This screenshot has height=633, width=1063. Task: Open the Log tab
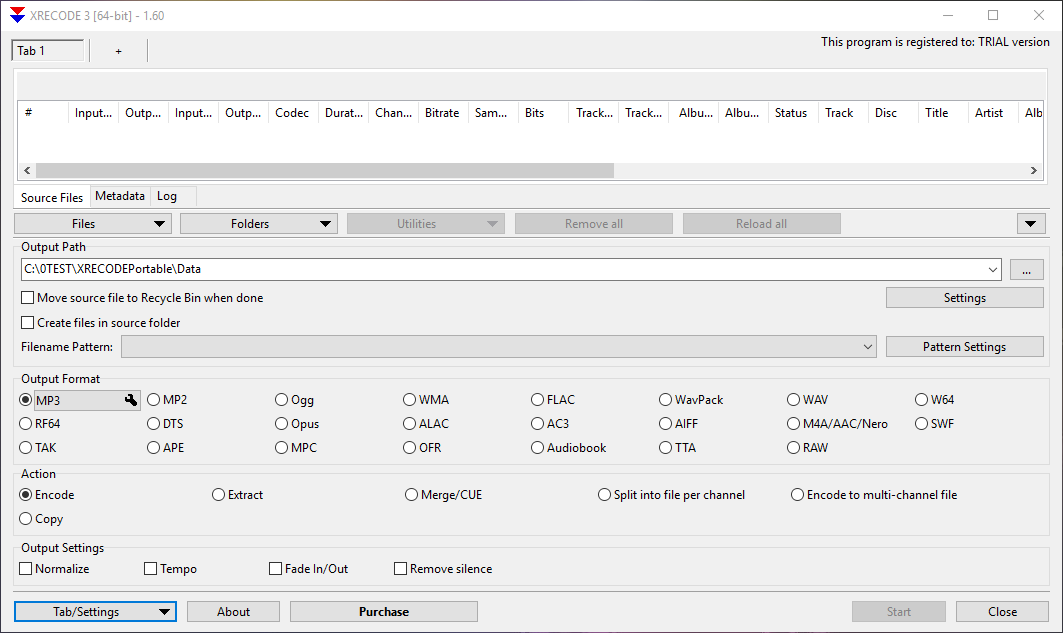[x=167, y=196]
